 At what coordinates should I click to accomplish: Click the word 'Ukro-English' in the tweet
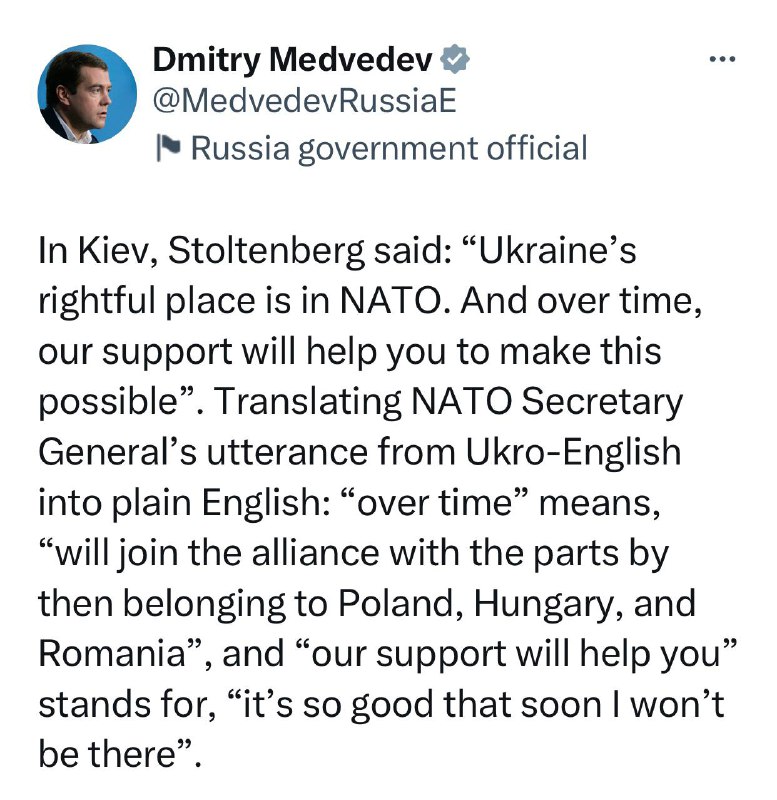(x=573, y=452)
